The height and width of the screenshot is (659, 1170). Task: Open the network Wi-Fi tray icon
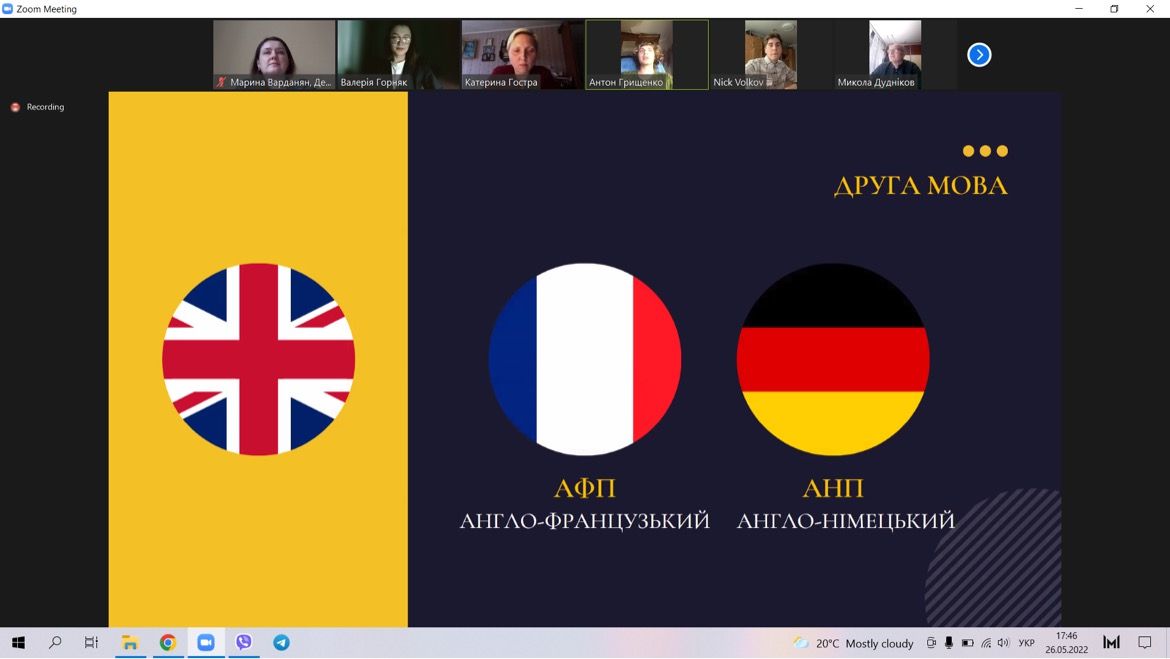[x=986, y=643]
